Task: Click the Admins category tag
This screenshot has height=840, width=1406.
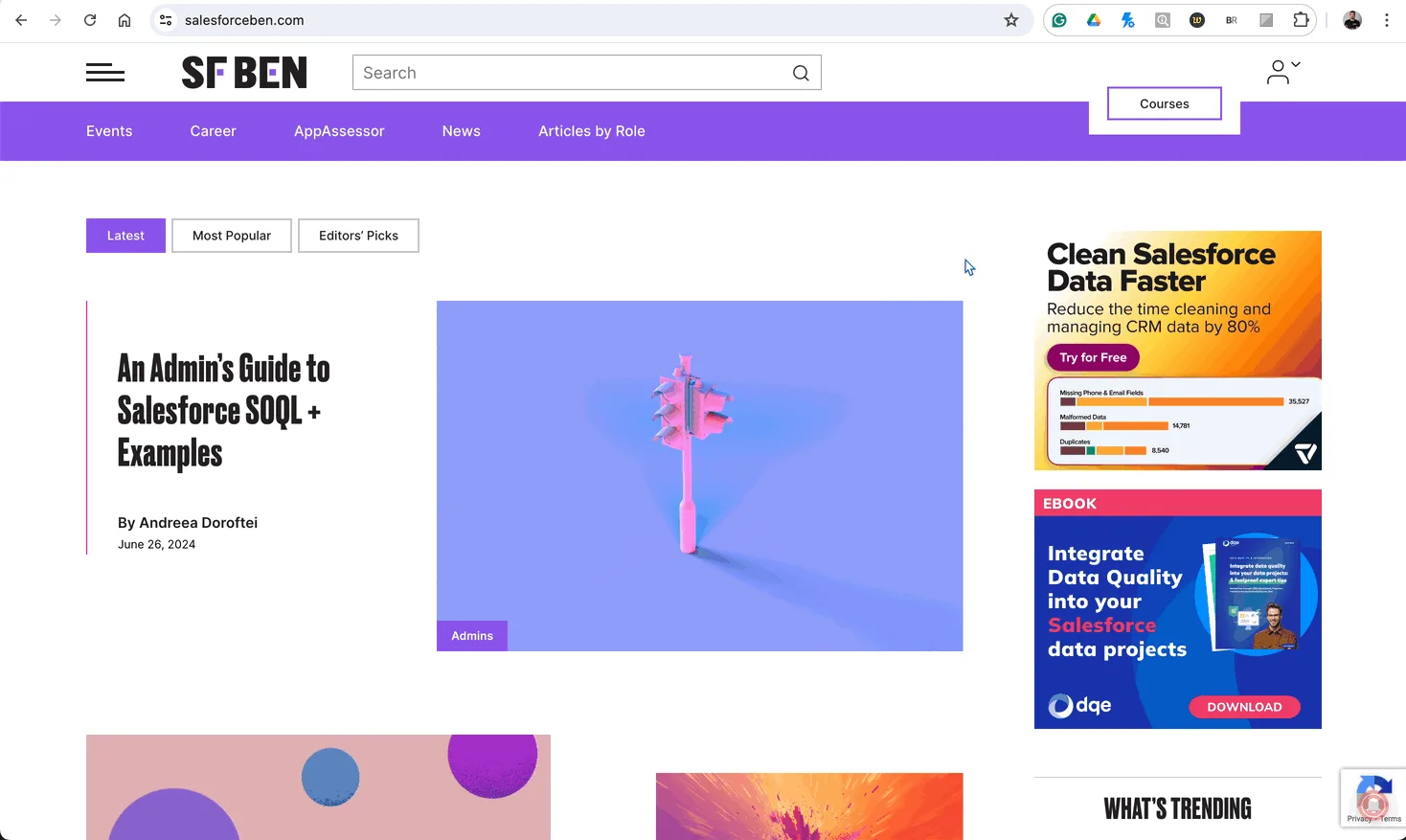Action: click(472, 636)
